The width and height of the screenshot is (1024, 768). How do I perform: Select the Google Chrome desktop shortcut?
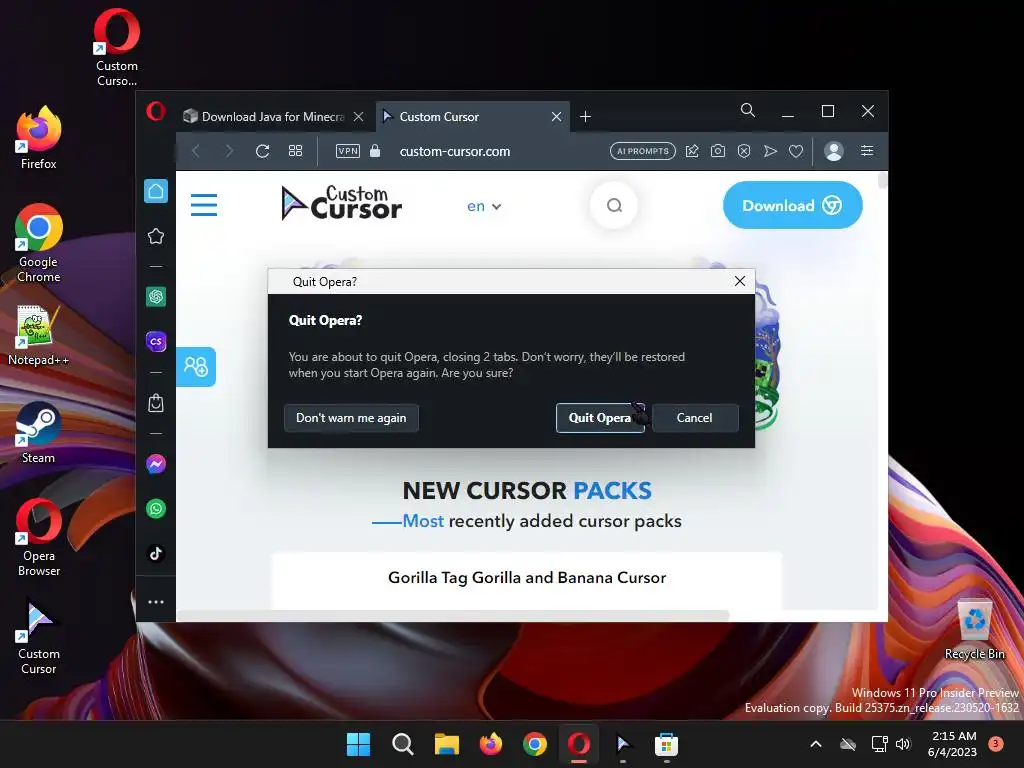tap(39, 244)
